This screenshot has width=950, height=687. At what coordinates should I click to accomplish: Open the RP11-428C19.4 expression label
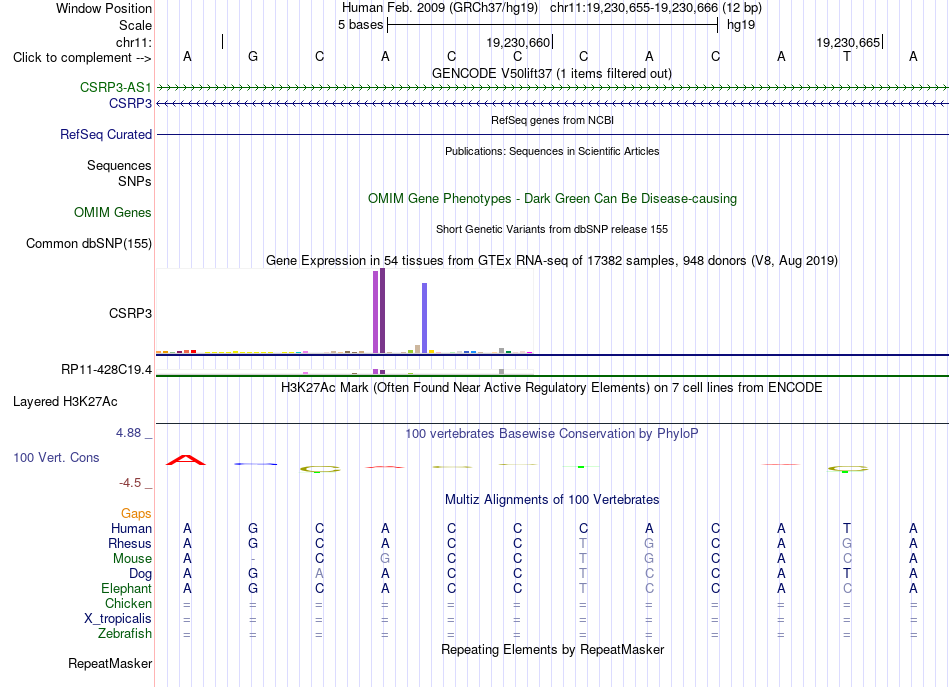[107, 370]
